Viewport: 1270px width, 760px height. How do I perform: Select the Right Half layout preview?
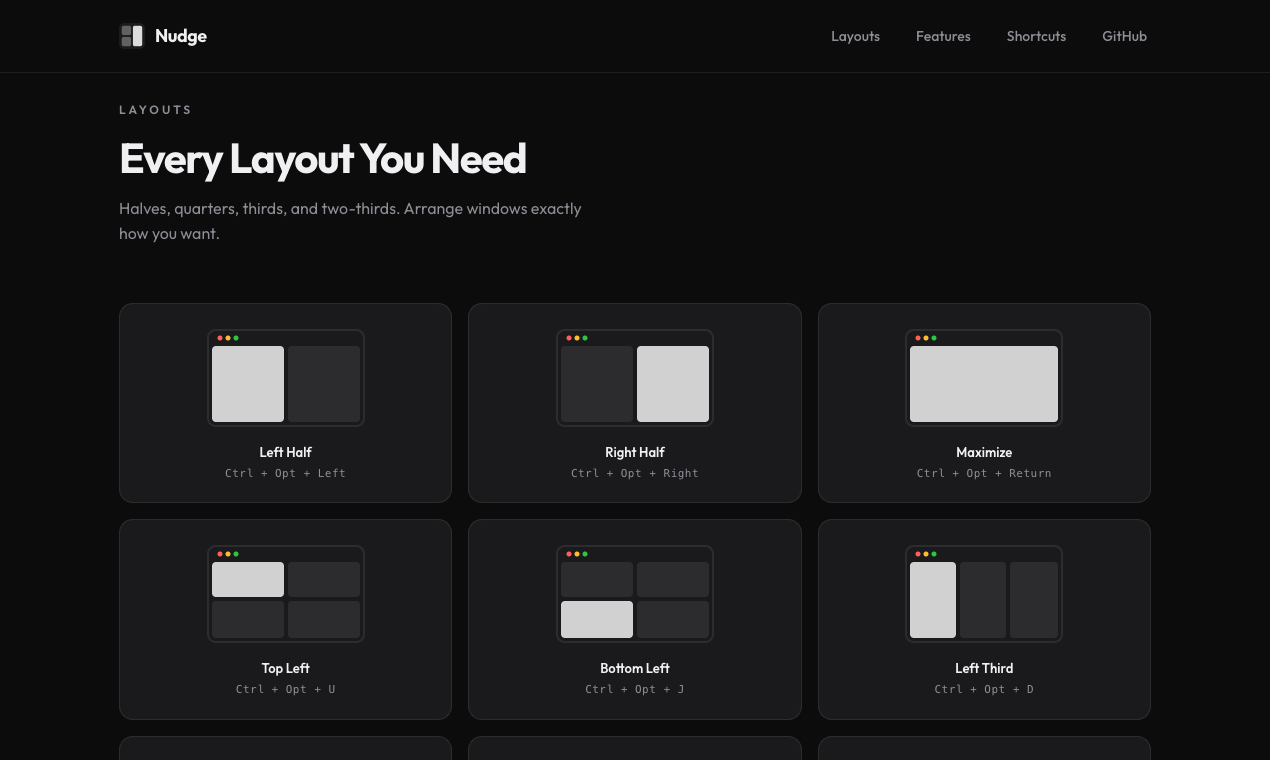click(635, 378)
